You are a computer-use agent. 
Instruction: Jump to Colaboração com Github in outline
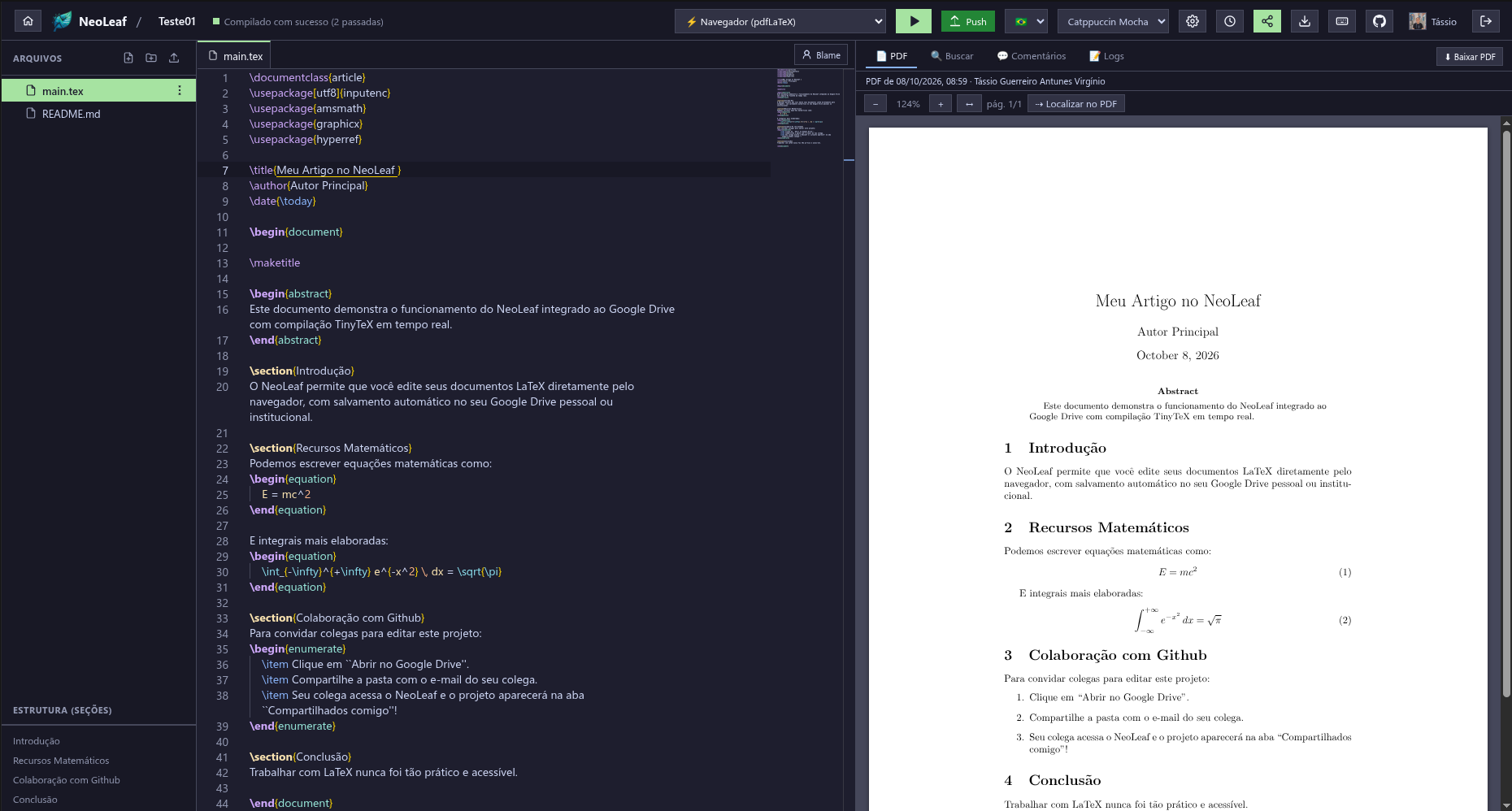point(67,780)
